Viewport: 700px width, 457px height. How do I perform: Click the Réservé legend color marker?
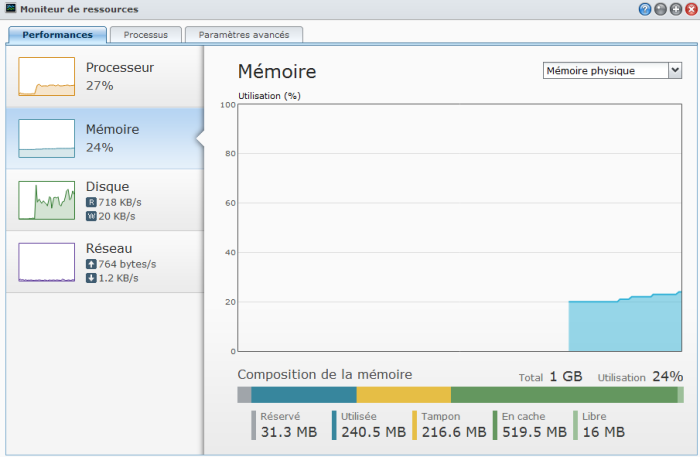(x=254, y=425)
